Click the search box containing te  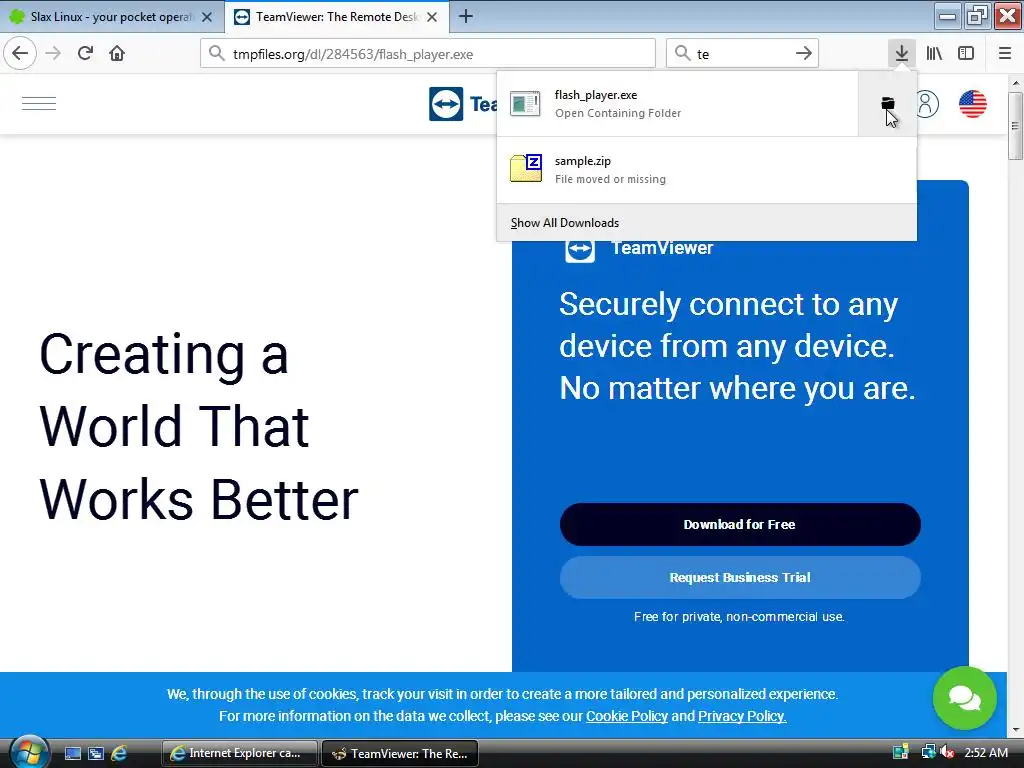tap(742, 54)
